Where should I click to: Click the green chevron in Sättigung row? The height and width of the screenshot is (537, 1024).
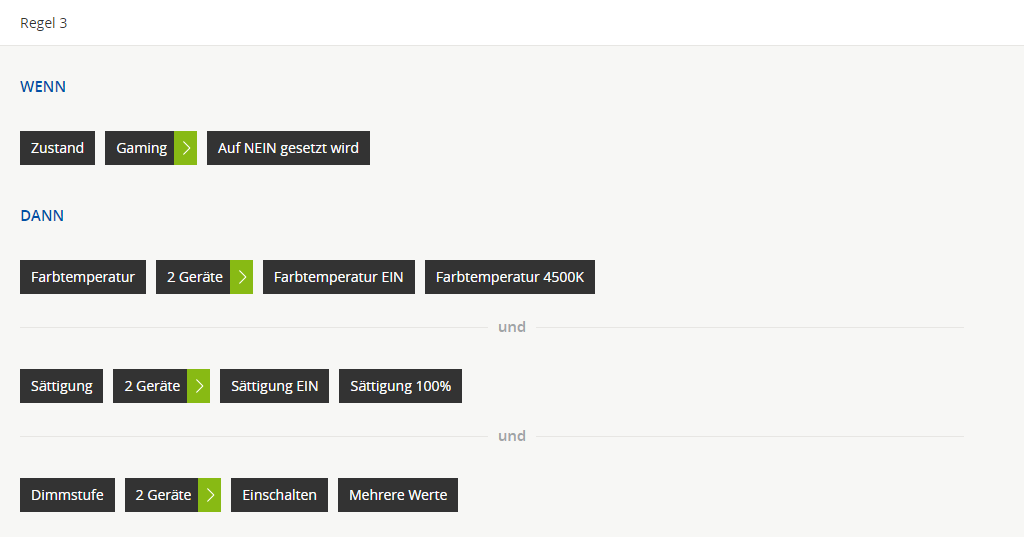(199, 386)
